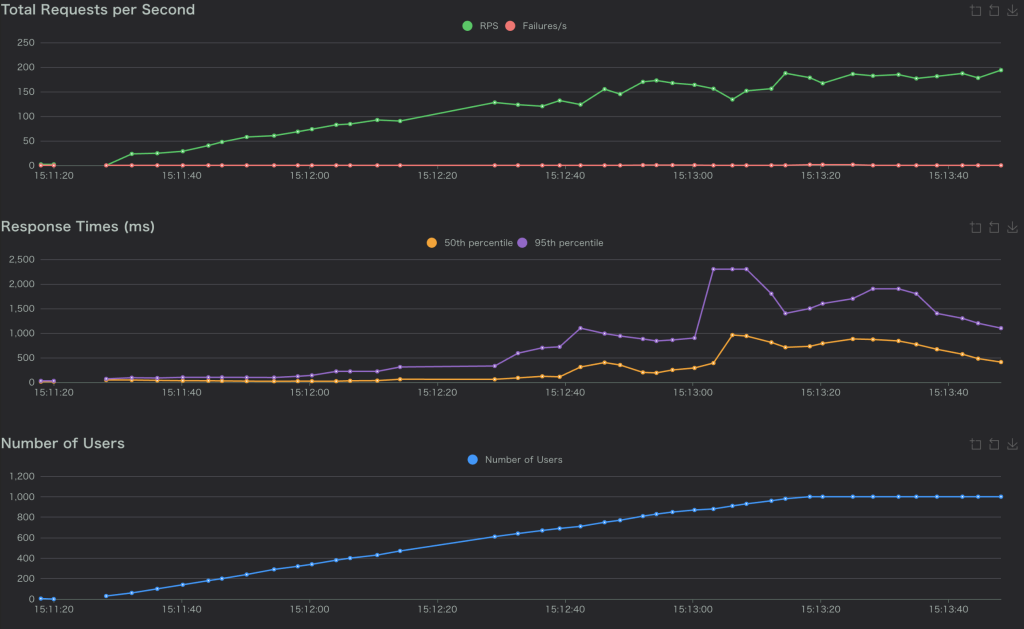This screenshot has width=1024, height=629.
Task: Activate zoom tool on Response Times chart
Action: pyautogui.click(x=975, y=228)
